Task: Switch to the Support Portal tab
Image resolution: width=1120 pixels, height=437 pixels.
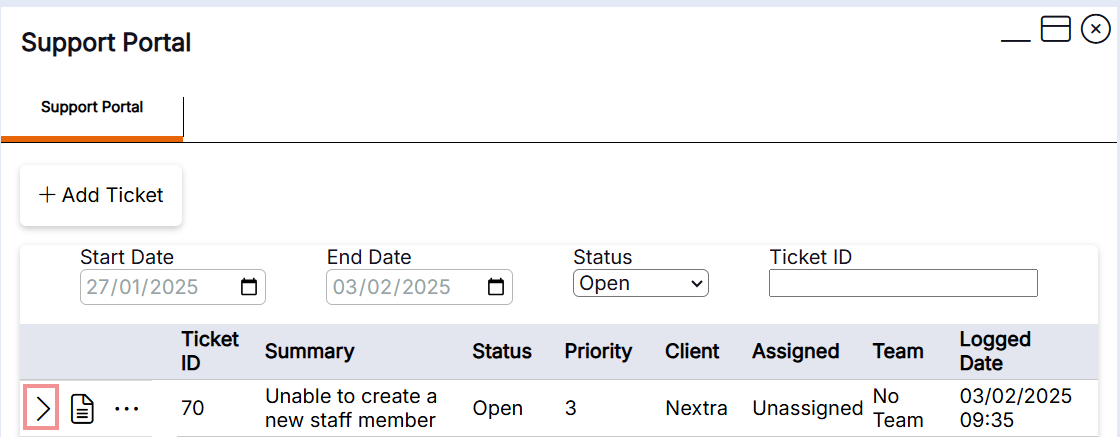Action: [92, 108]
